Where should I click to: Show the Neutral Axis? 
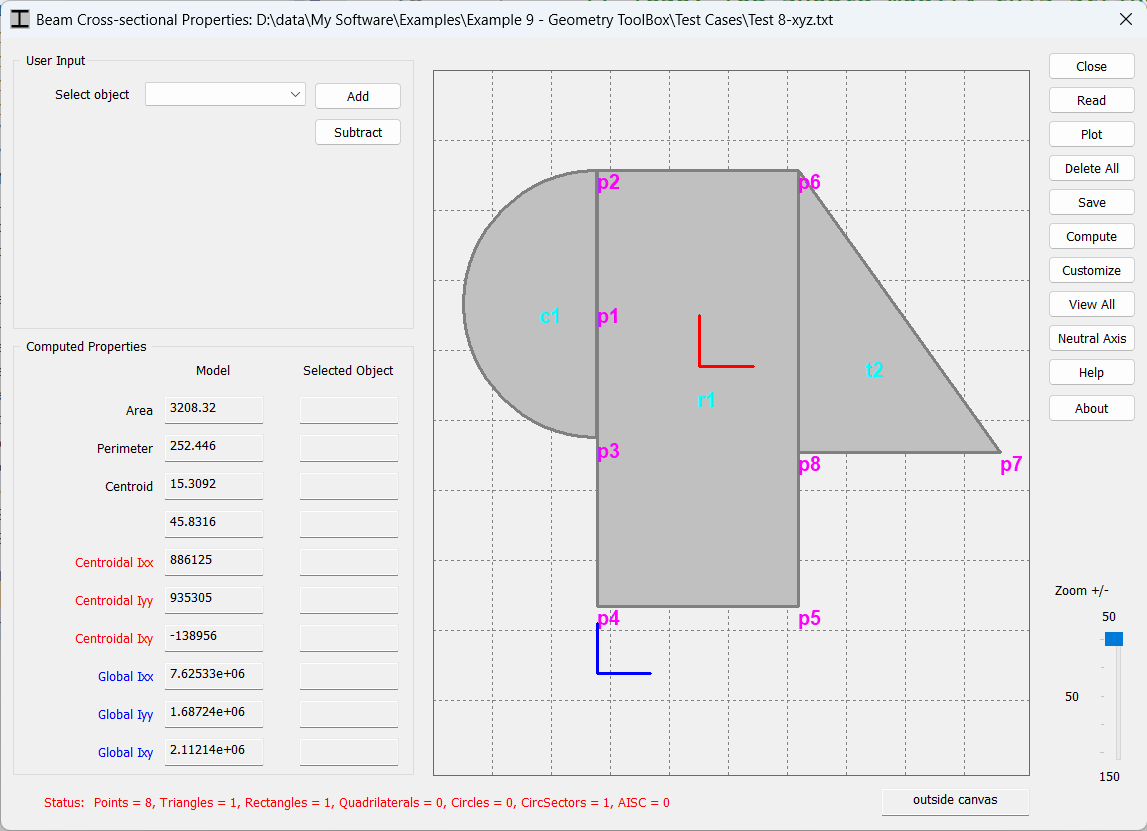1091,338
